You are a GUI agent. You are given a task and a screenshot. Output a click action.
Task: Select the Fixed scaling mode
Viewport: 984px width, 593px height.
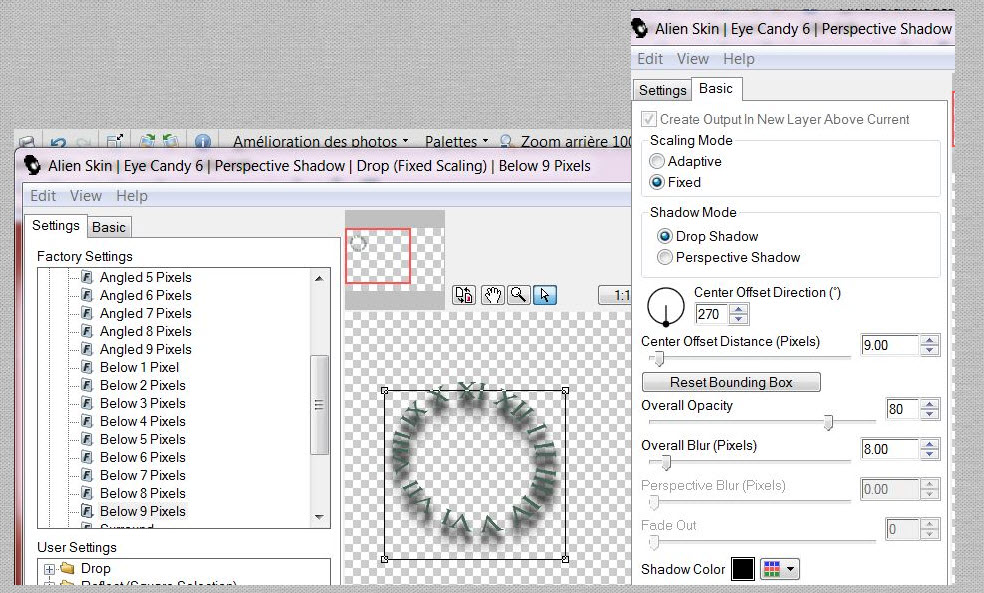[656, 183]
